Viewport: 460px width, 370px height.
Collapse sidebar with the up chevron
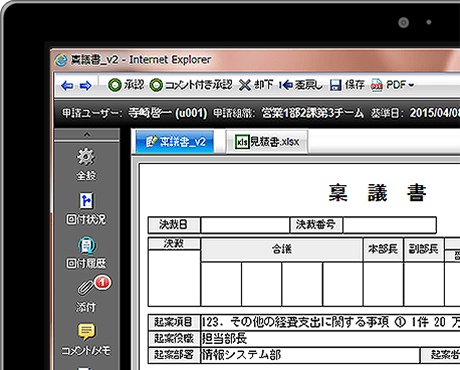(87, 135)
